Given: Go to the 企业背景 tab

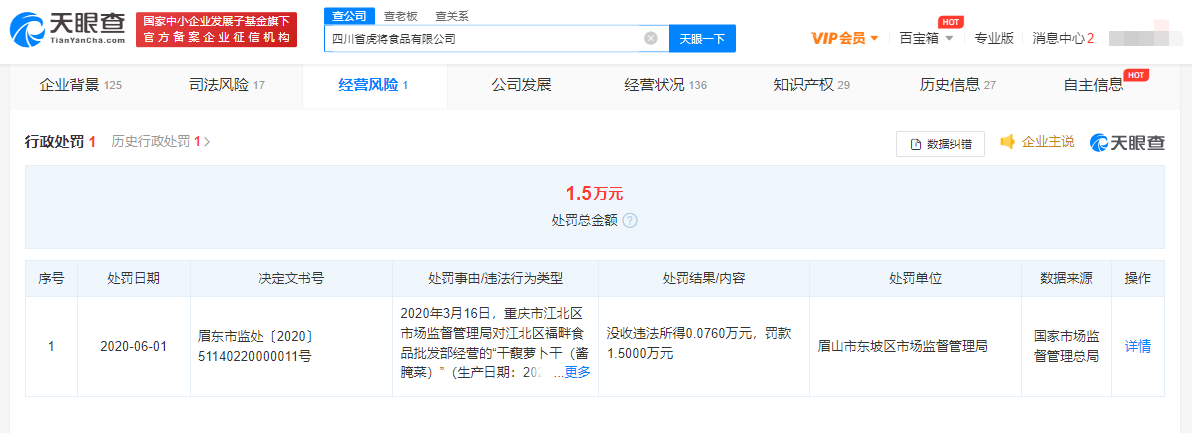Looking at the screenshot, I should click(x=80, y=85).
